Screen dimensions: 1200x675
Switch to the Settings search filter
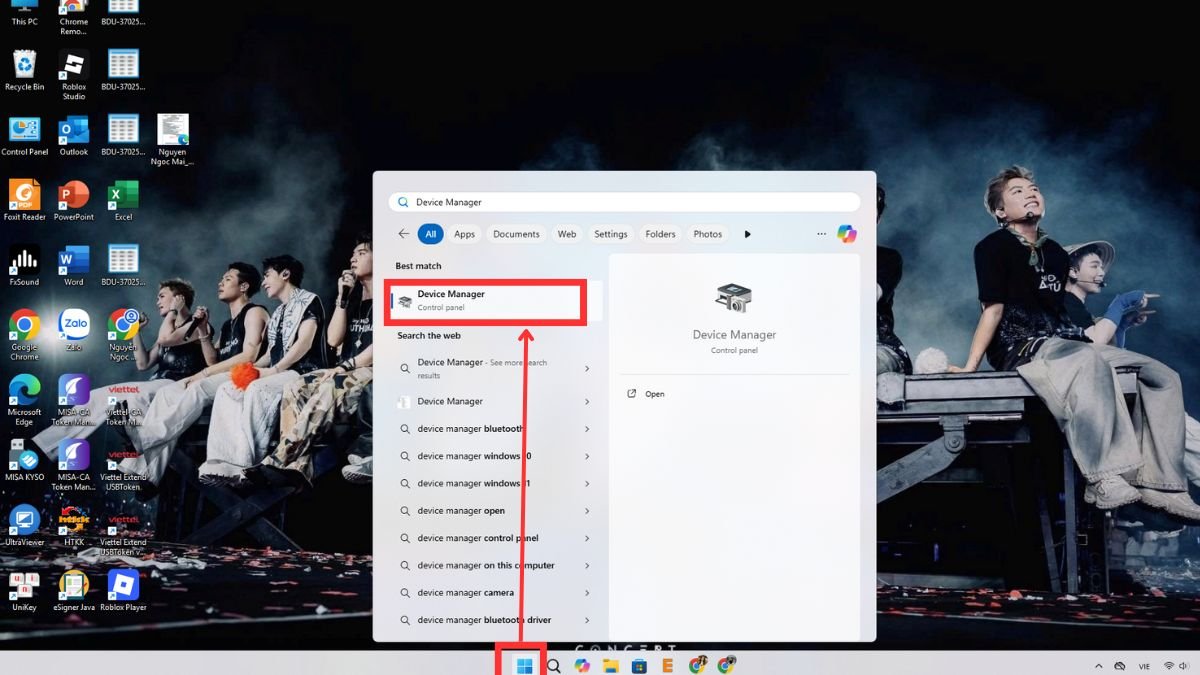[610, 233]
